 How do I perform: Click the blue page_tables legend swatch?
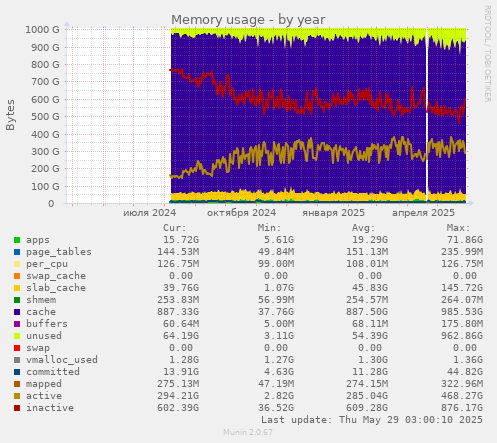tap(17, 252)
